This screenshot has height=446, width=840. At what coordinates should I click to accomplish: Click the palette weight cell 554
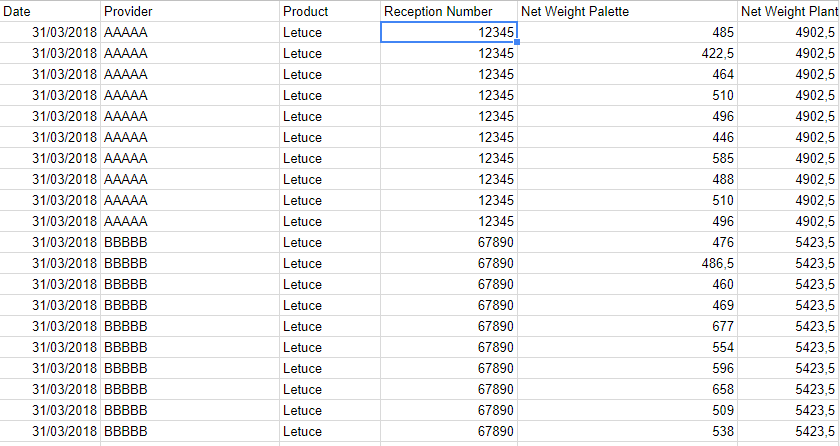pos(627,348)
